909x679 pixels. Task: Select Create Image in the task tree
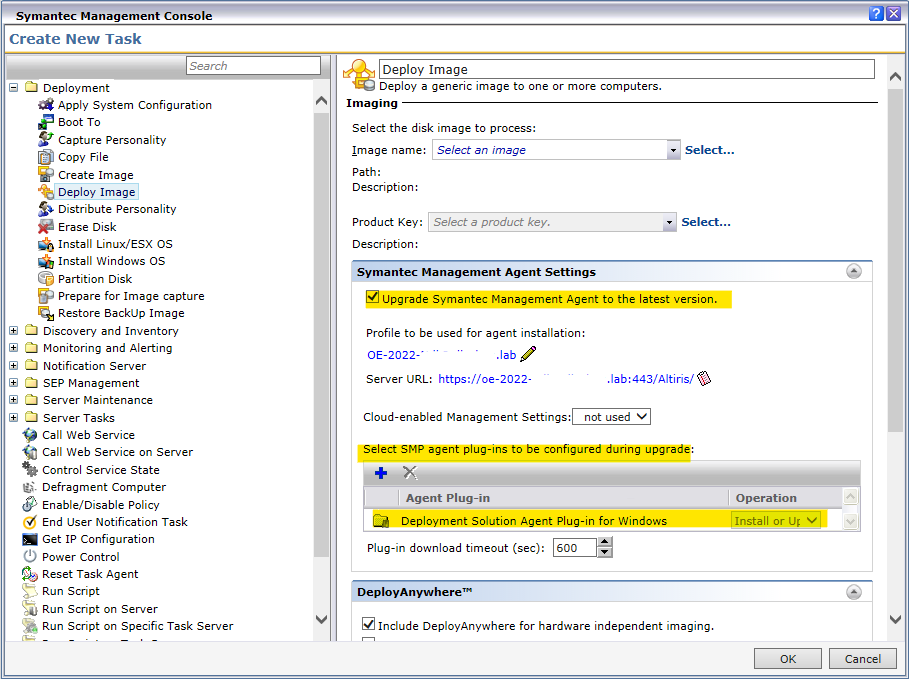pos(95,175)
